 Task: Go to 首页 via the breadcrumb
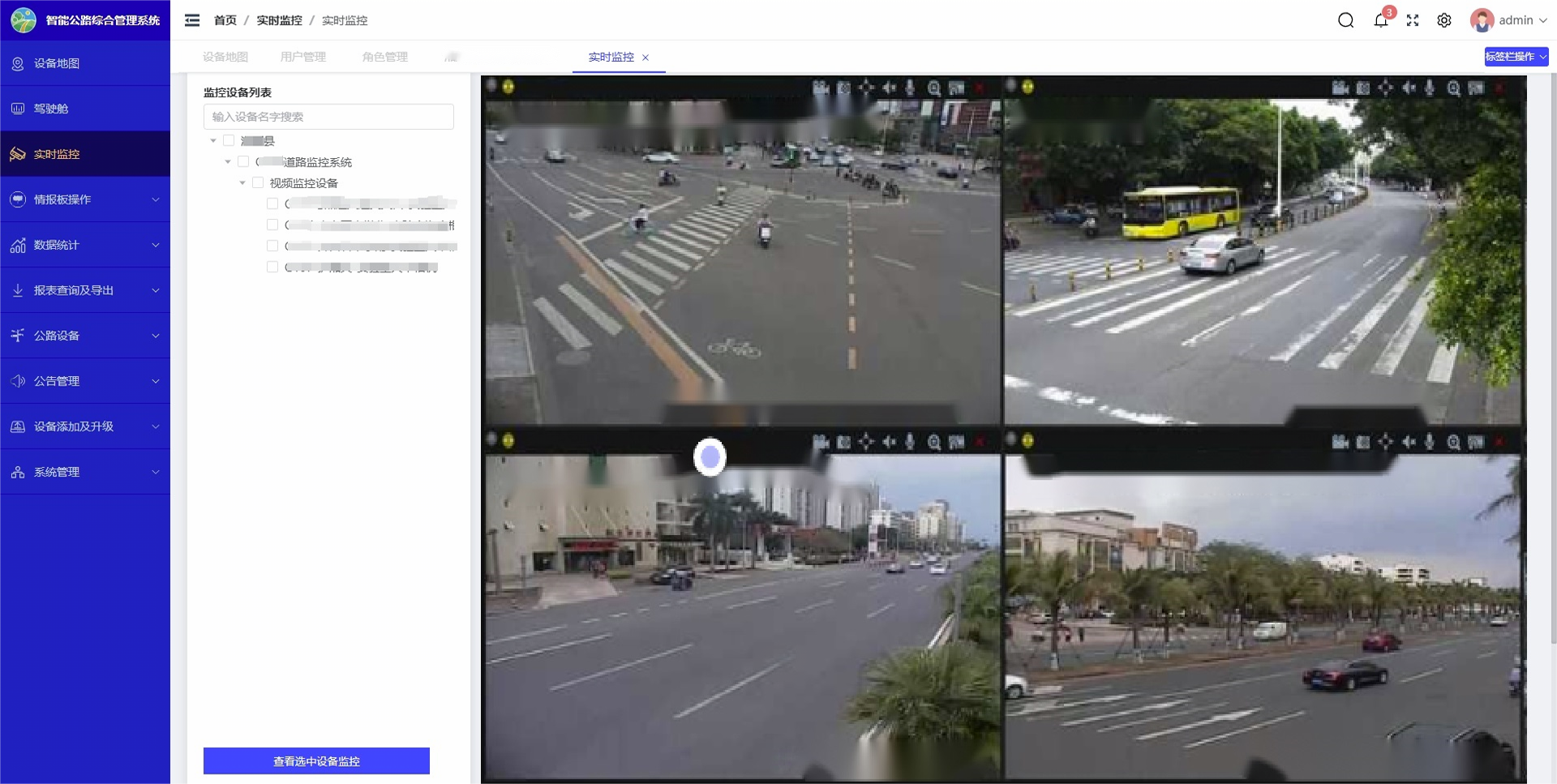click(x=225, y=20)
